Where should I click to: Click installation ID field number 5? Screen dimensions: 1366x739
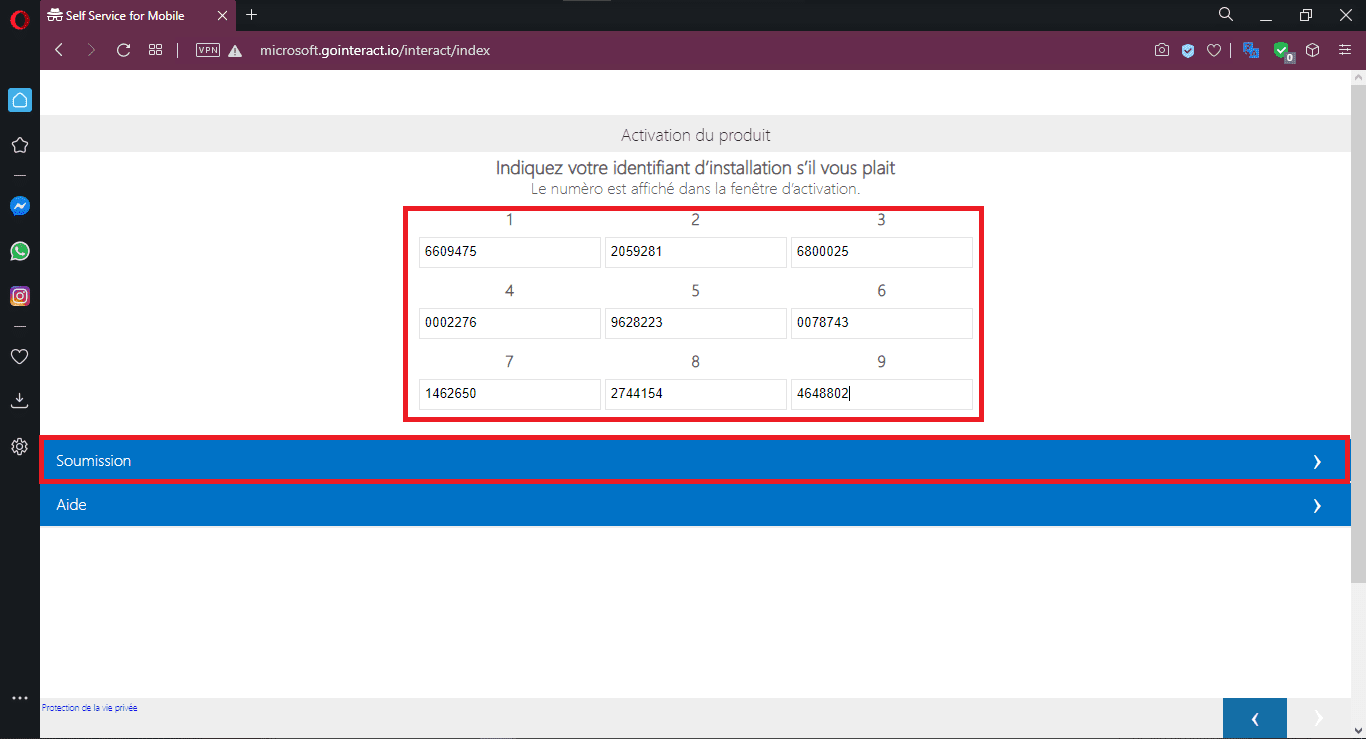[x=695, y=323]
